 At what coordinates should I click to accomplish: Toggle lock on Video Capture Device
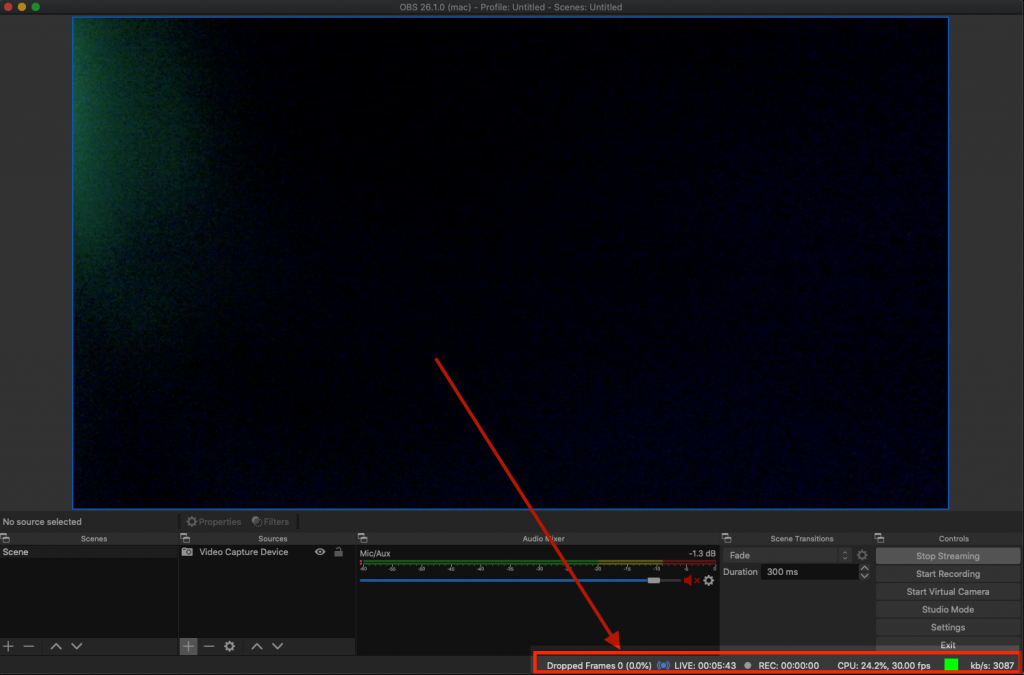click(x=339, y=552)
